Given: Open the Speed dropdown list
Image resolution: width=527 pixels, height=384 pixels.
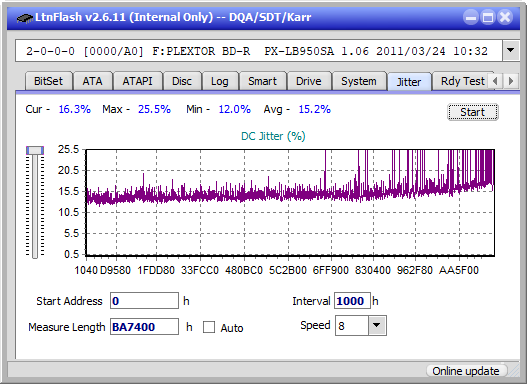Looking at the screenshot, I should coord(377,325).
